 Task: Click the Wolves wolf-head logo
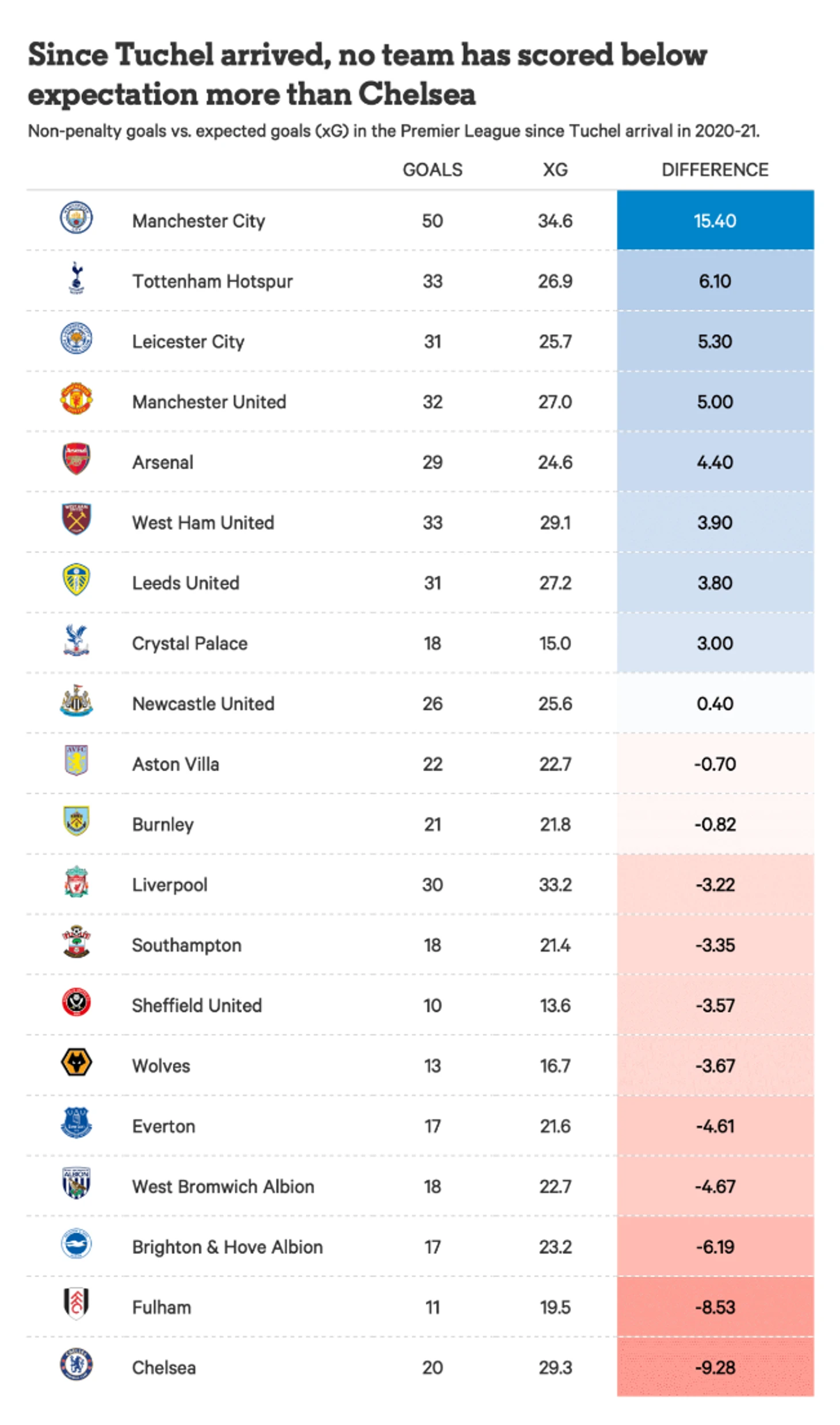click(x=77, y=1062)
